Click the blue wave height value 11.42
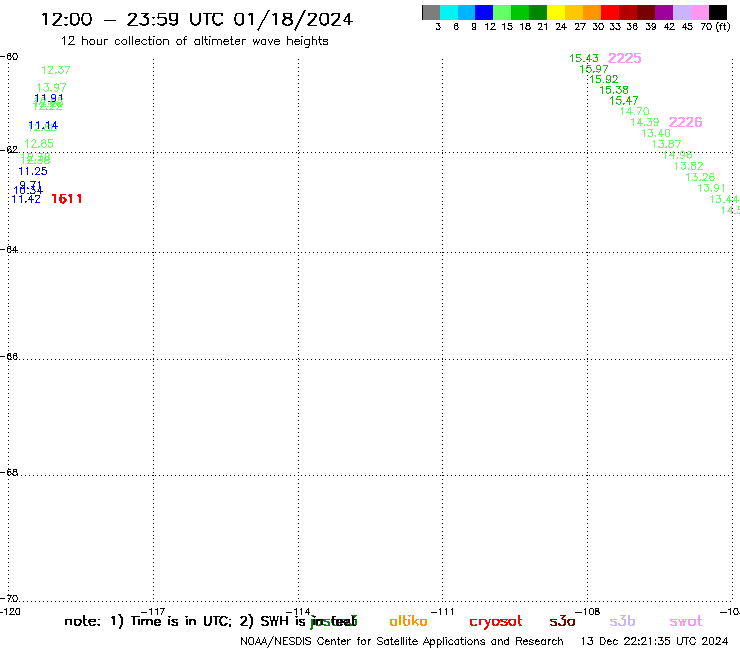740x650 pixels. 26,199
